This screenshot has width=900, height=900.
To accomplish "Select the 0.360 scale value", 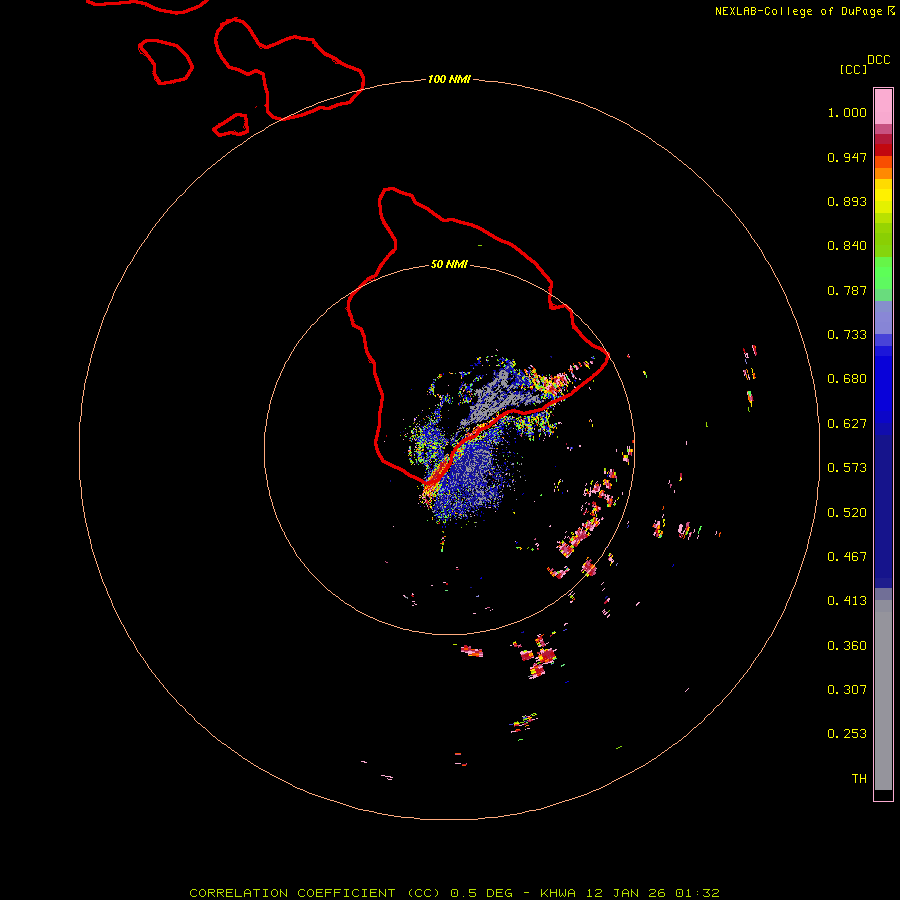I will pyautogui.click(x=847, y=646).
